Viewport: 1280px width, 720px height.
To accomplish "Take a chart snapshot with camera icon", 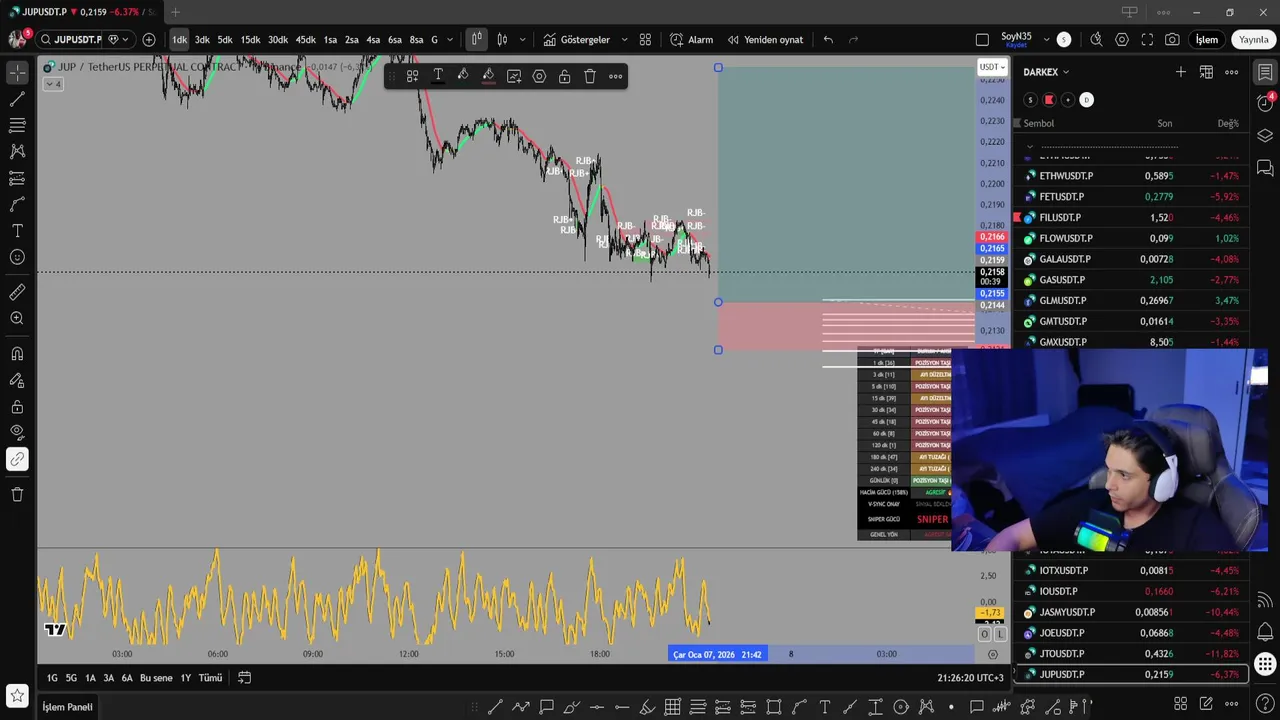I will (x=1172, y=40).
